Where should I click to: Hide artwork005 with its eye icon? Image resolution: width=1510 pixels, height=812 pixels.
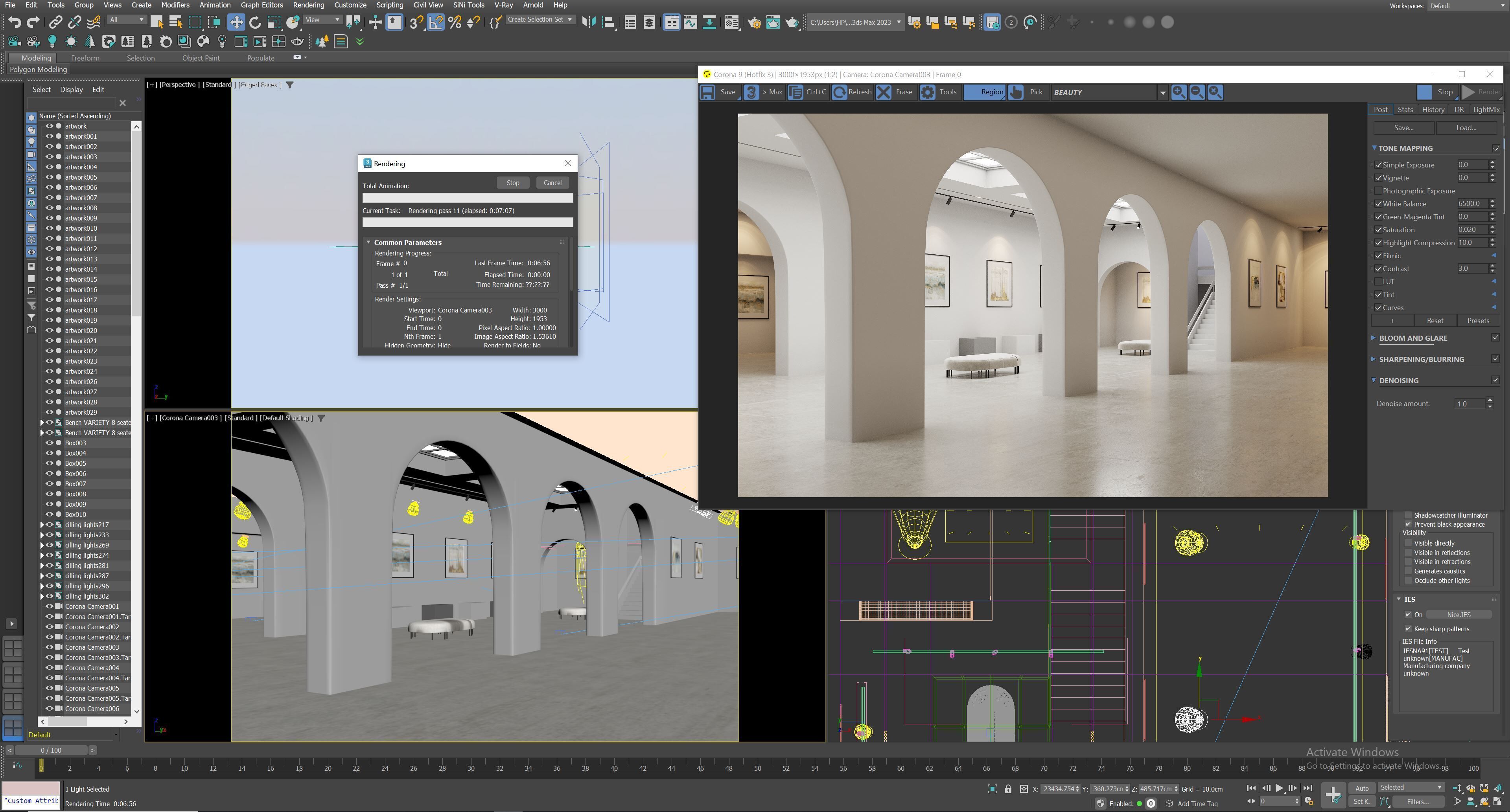[50, 177]
